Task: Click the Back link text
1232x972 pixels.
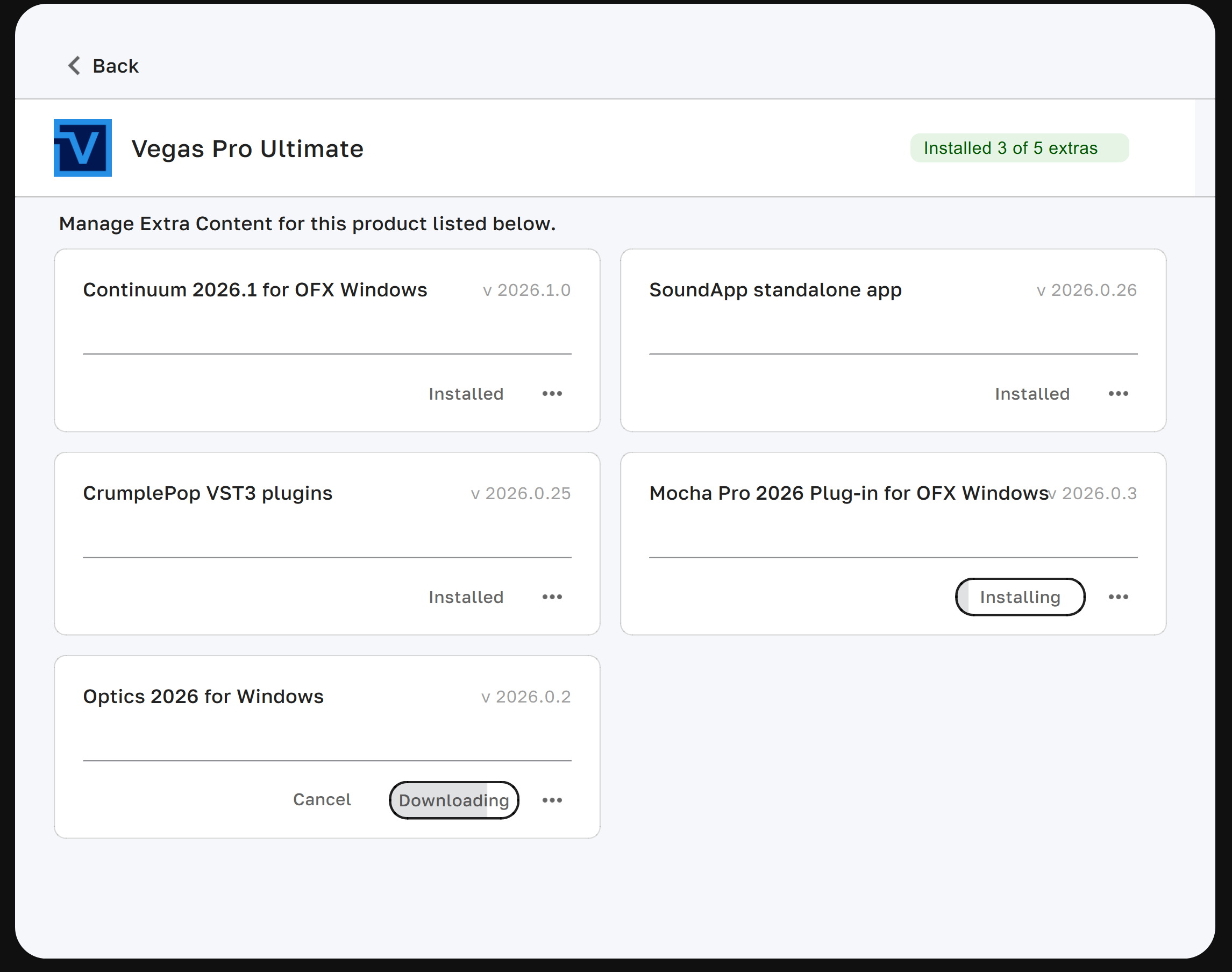Action: (116, 66)
